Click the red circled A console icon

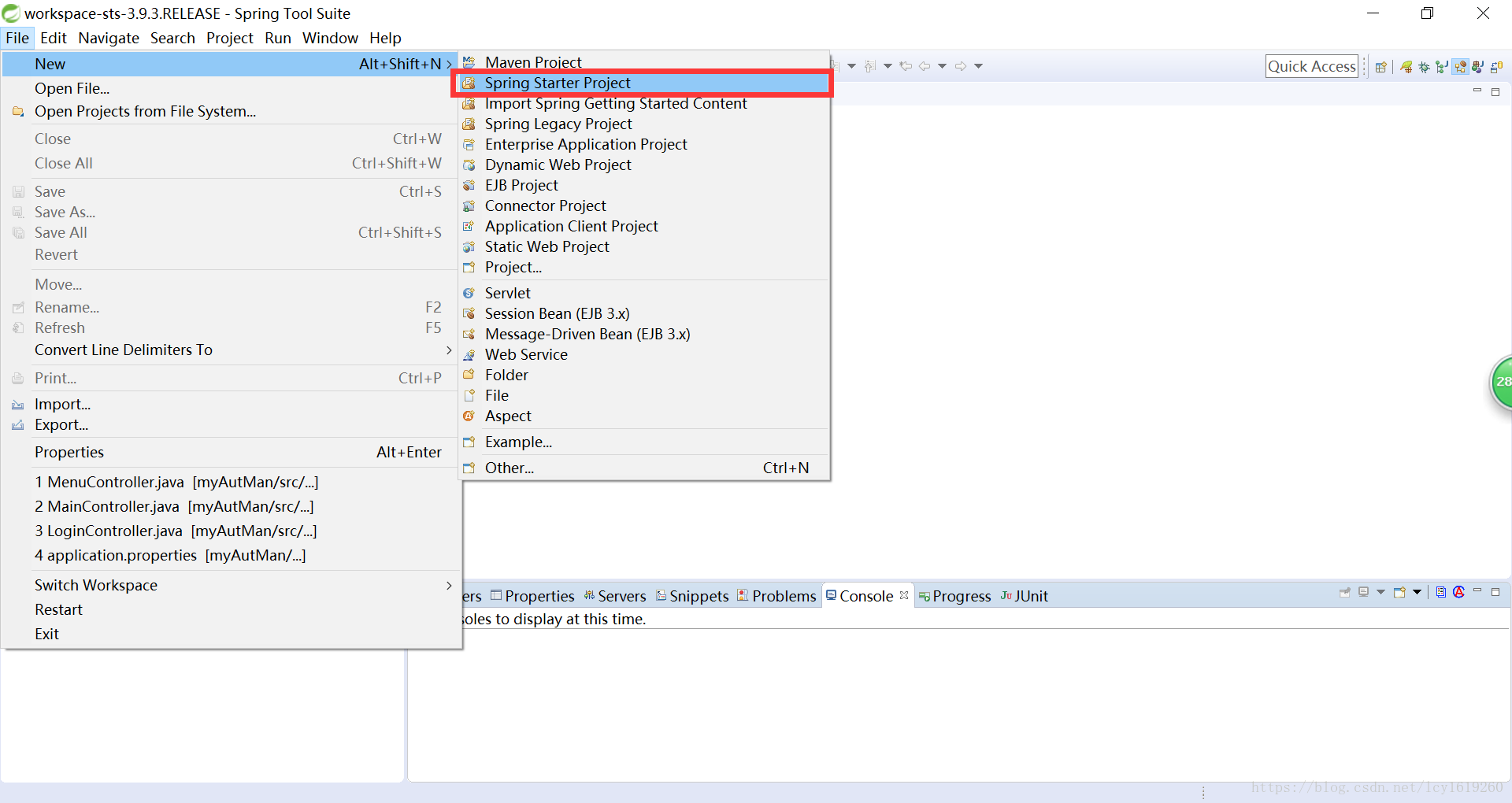[x=1458, y=592]
